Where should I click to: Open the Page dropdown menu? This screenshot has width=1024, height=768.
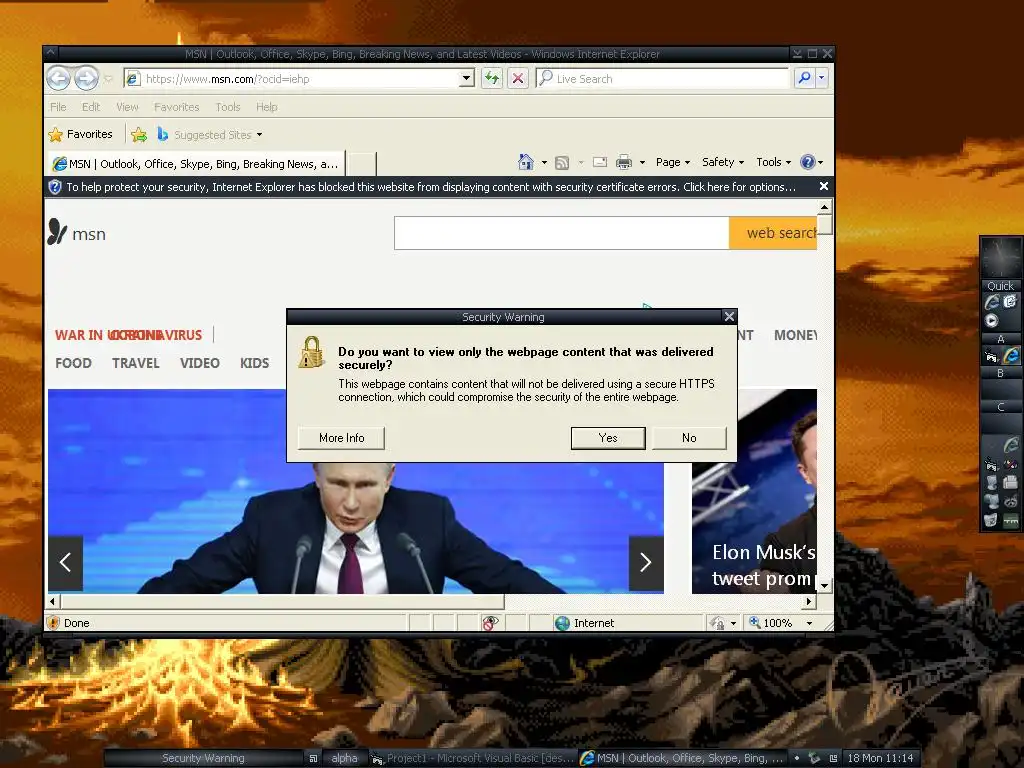(x=673, y=162)
